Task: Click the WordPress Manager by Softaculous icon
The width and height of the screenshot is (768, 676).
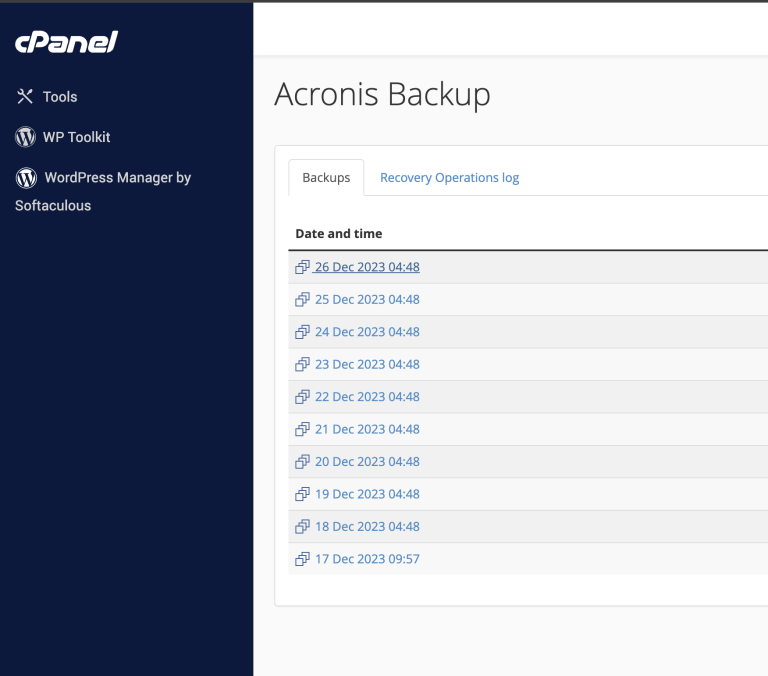Action: point(26,177)
